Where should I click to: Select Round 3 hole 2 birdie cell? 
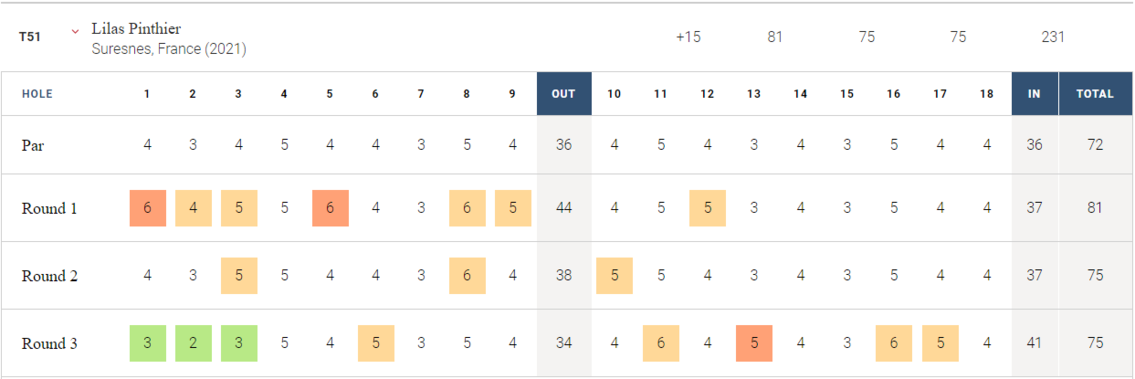point(193,344)
